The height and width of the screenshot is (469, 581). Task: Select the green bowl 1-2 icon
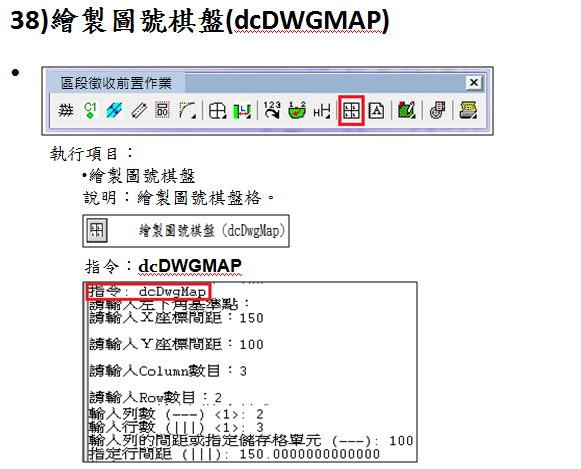[297, 110]
